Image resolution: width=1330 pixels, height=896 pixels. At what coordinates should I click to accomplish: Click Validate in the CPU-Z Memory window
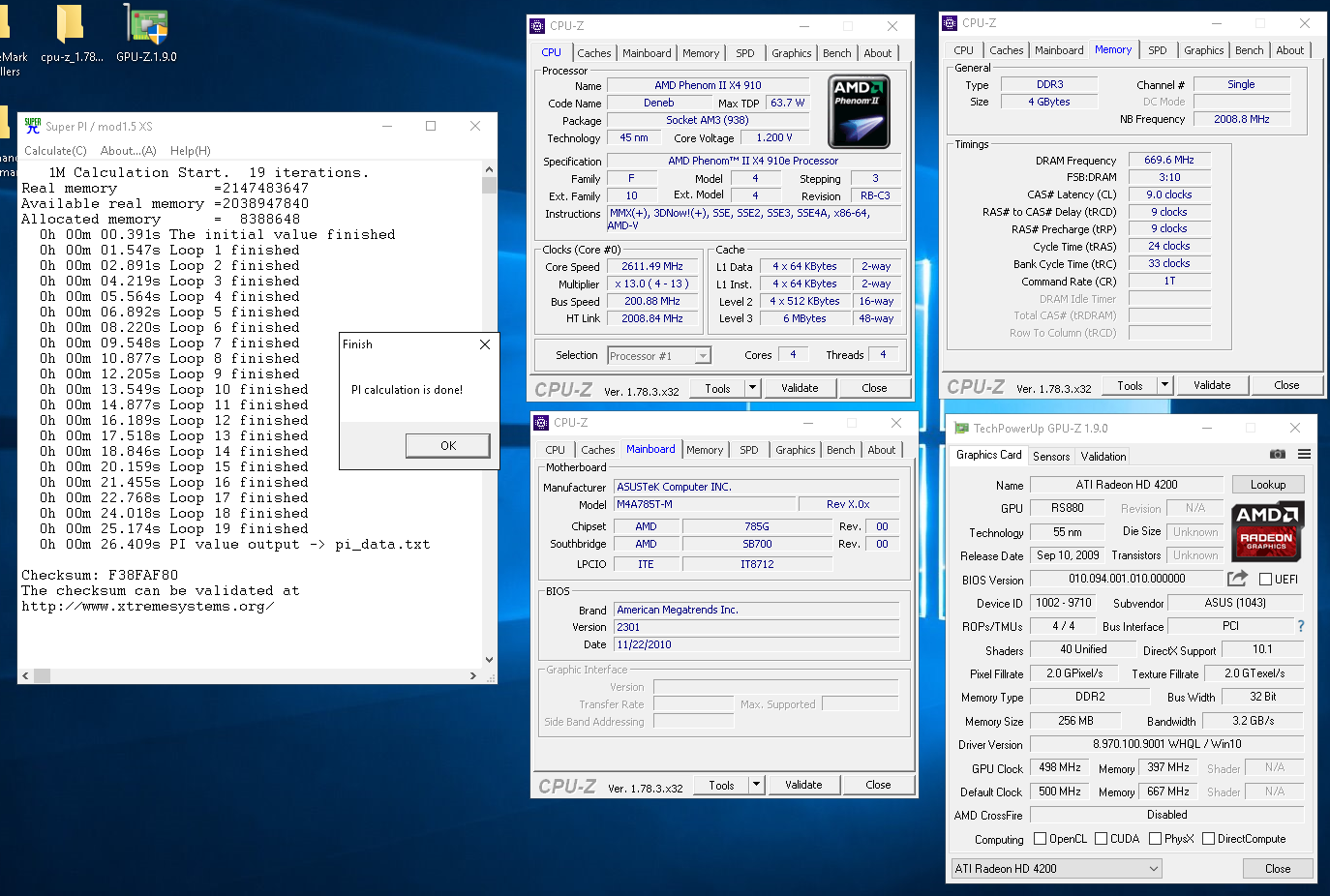pyautogui.click(x=1212, y=385)
